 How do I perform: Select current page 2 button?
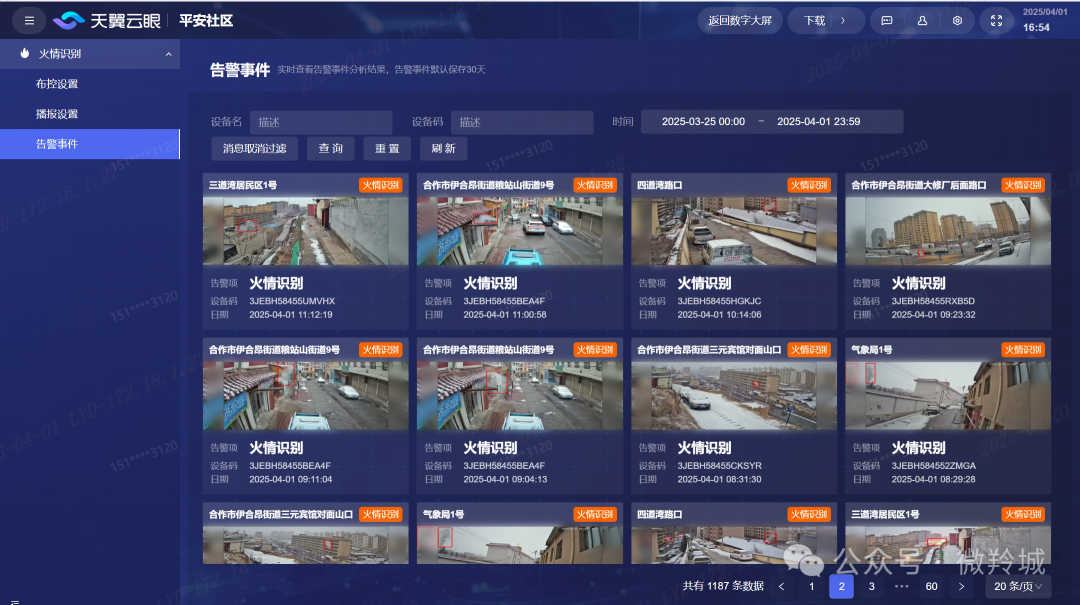tap(841, 586)
